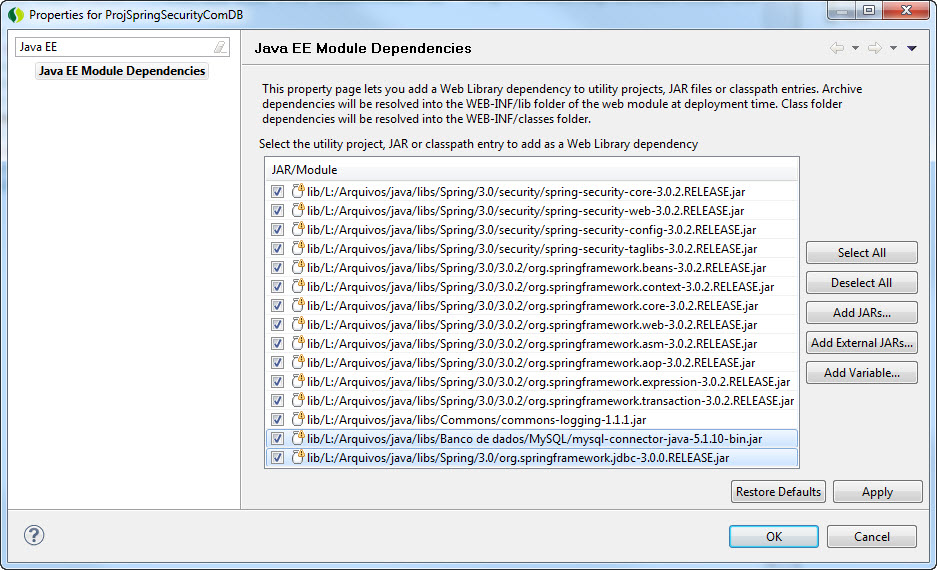The height and width of the screenshot is (570, 937).
Task: Click the jar icon for org.springframework.expression jar
Action: point(298,381)
